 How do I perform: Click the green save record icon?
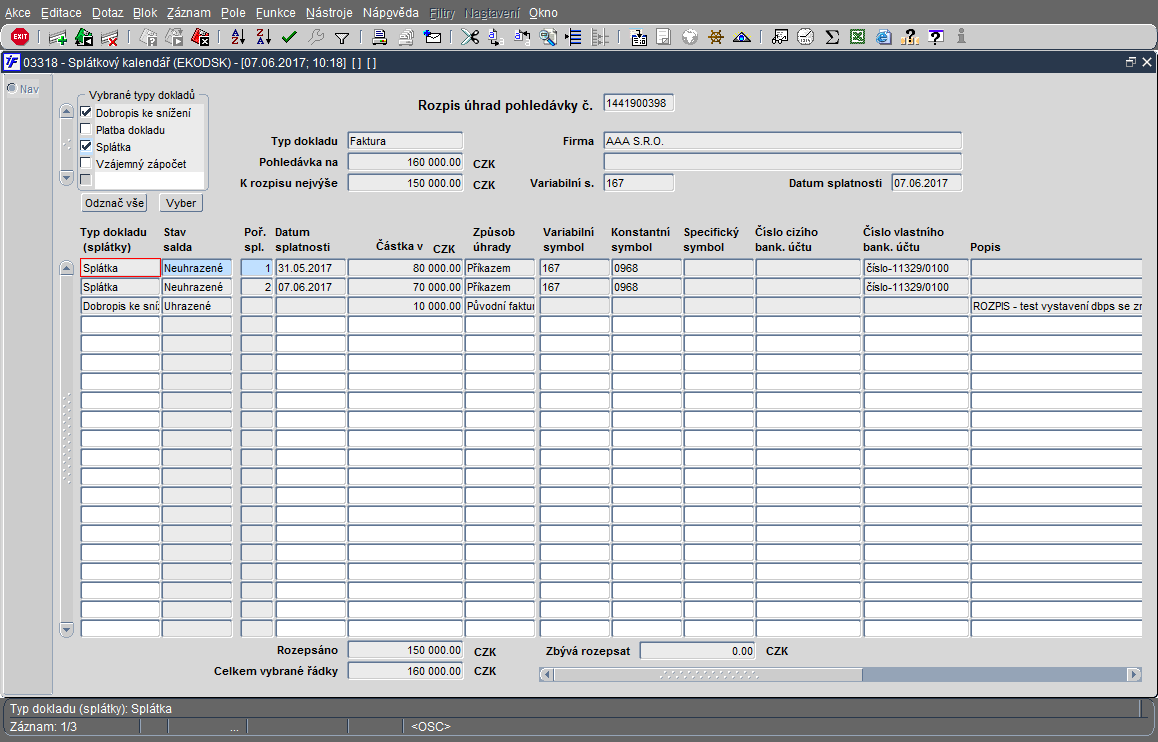click(x=83, y=37)
